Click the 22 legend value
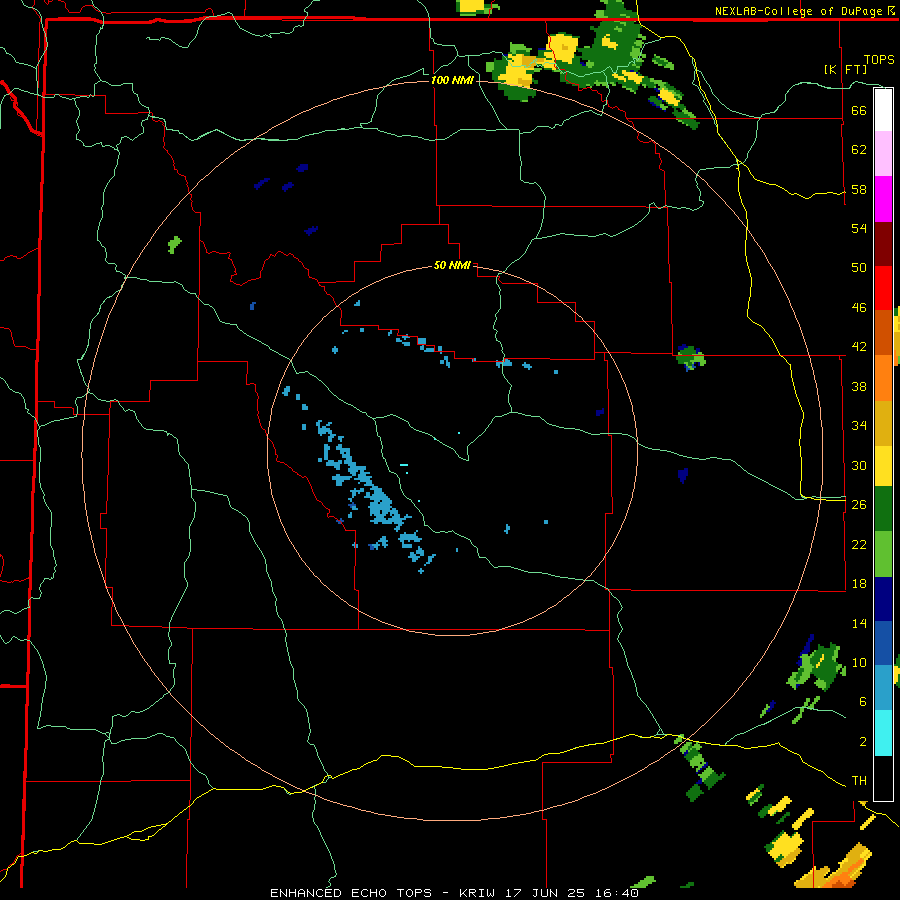Image resolution: width=900 pixels, height=900 pixels. 859,544
